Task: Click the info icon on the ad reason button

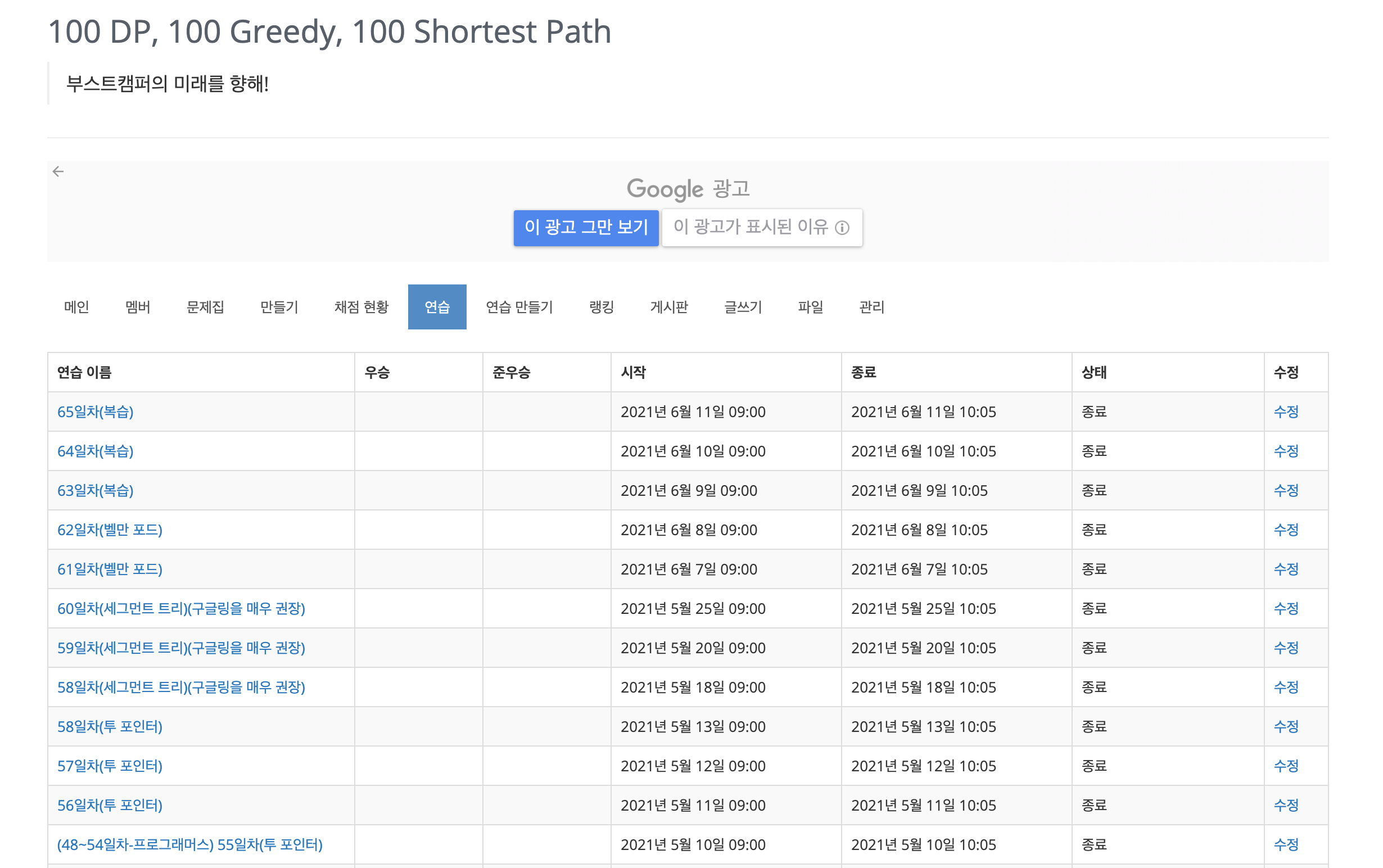Action: (x=842, y=228)
